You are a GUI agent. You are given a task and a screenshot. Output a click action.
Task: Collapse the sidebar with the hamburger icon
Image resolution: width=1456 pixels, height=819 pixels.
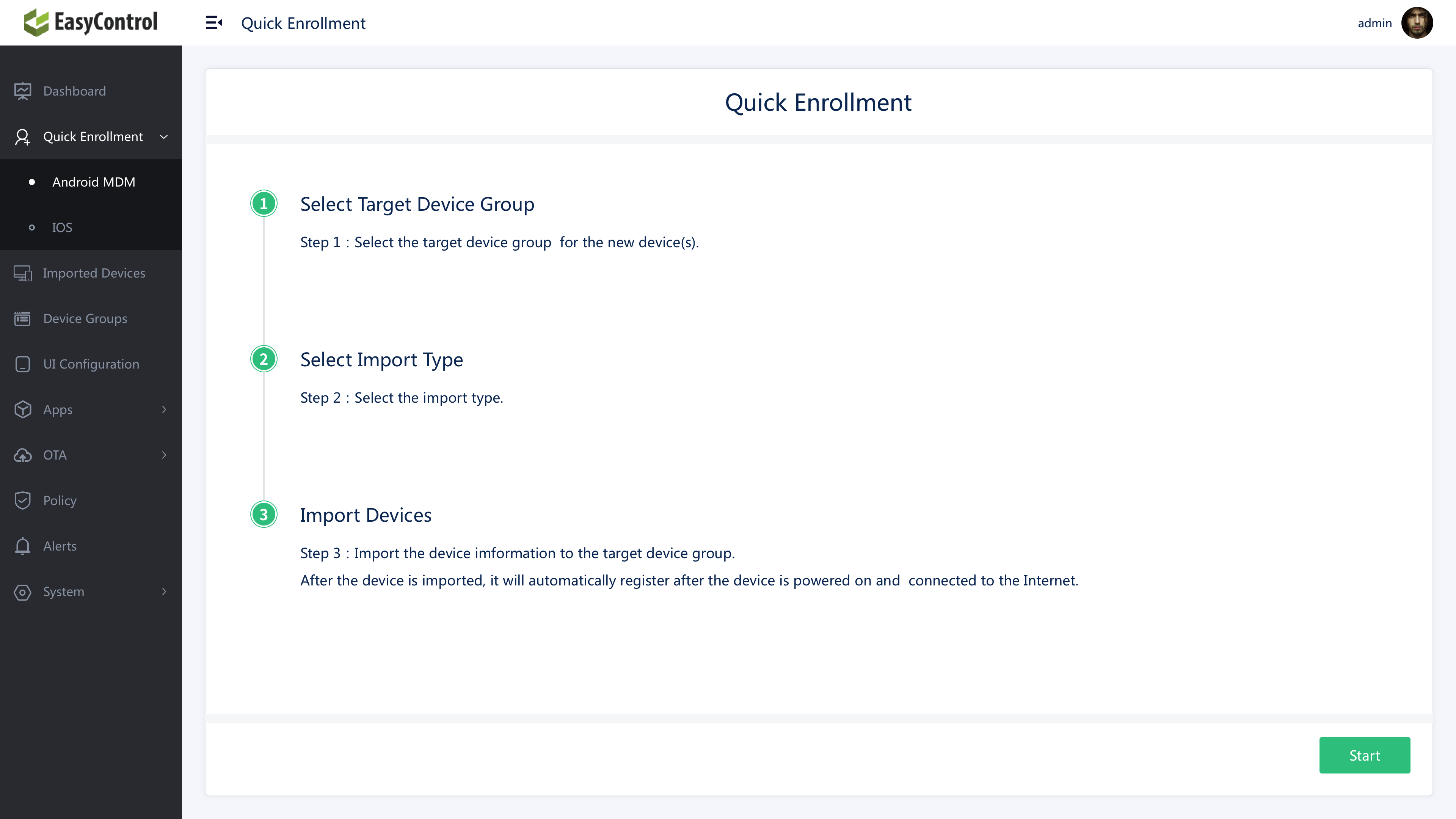(x=213, y=23)
